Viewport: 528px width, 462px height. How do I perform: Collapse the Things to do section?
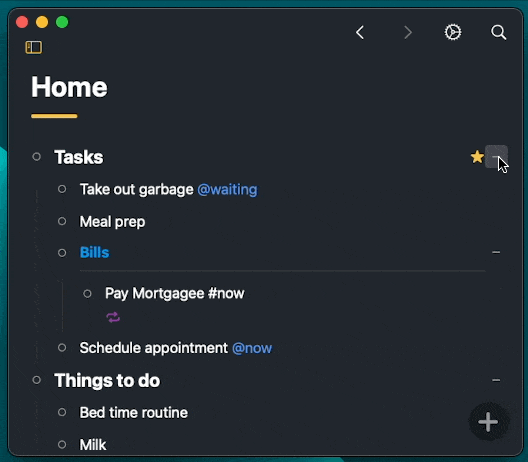[x=496, y=380]
